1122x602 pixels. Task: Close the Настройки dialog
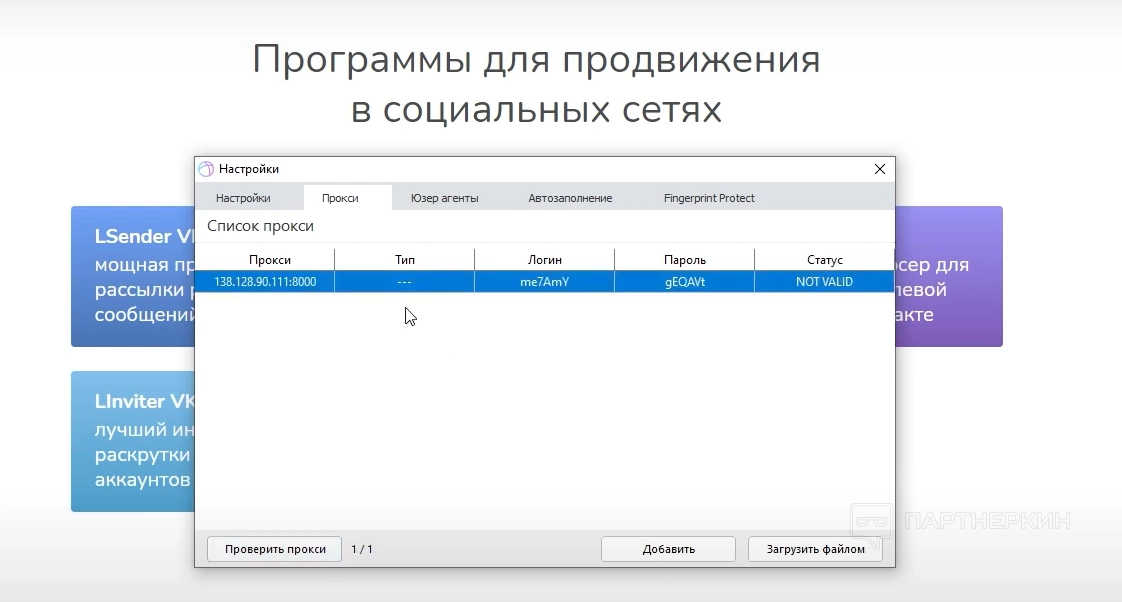coord(879,169)
